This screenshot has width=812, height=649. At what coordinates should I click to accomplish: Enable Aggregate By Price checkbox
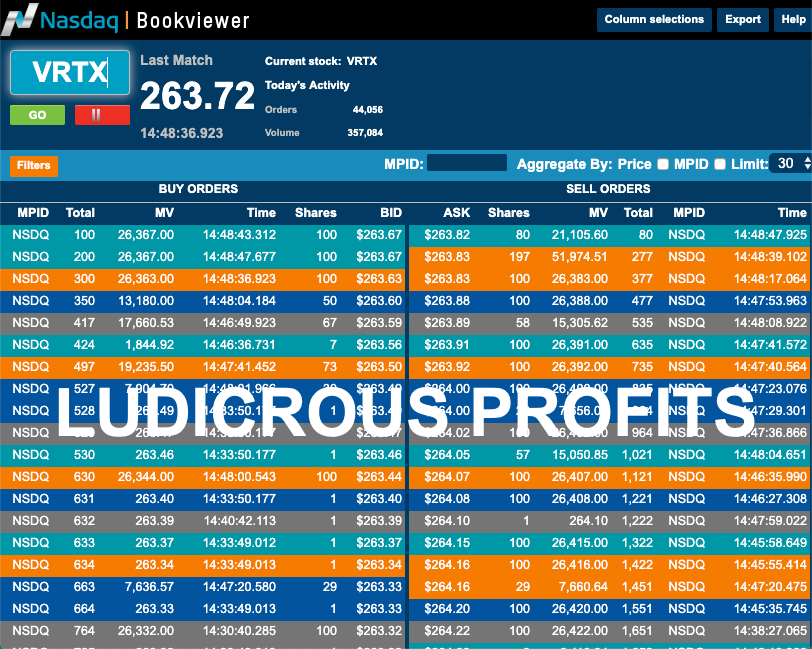click(x=663, y=164)
